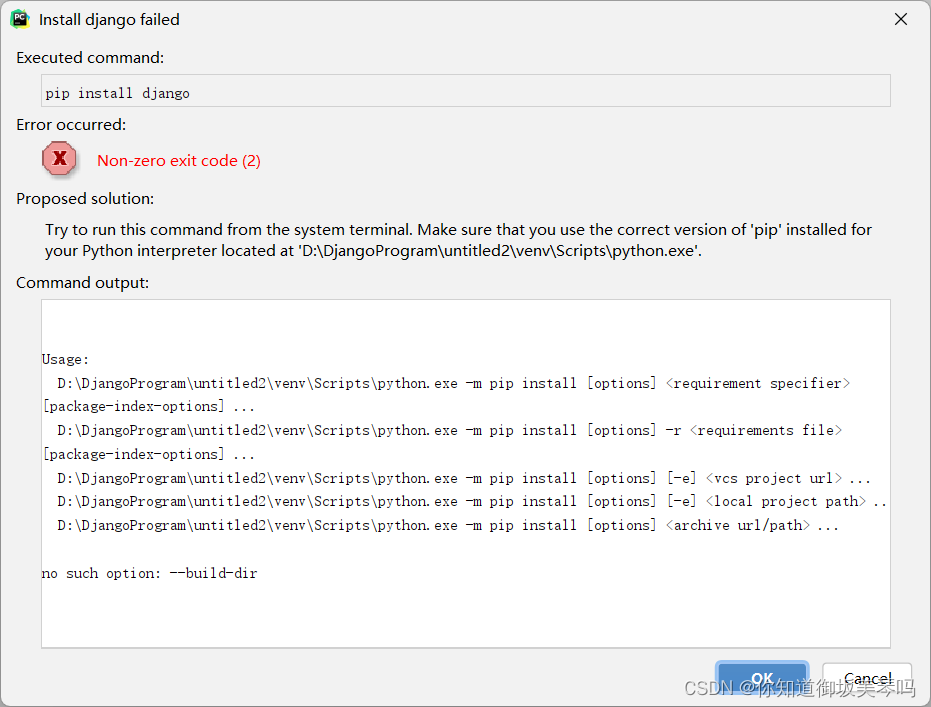Image resolution: width=931 pixels, height=707 pixels.
Task: Click the 'Error occurred:' label
Action: (71, 125)
